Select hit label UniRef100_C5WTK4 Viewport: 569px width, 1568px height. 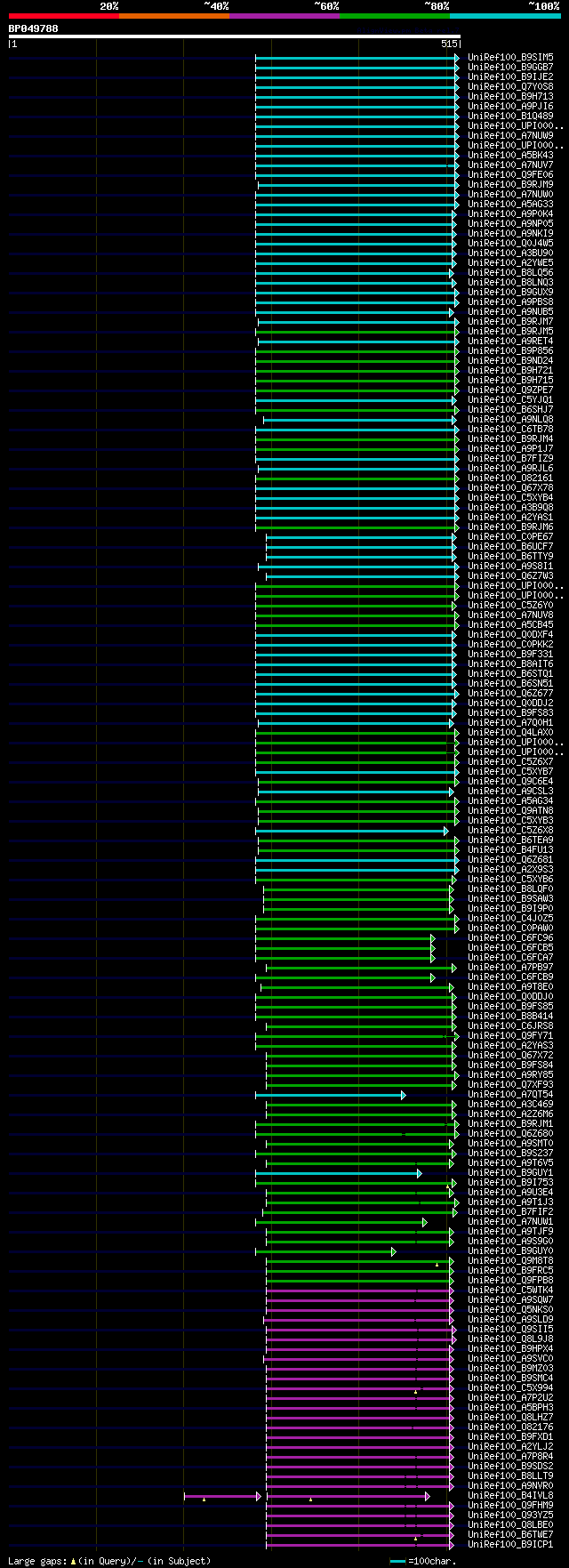pyautogui.click(x=510, y=1290)
